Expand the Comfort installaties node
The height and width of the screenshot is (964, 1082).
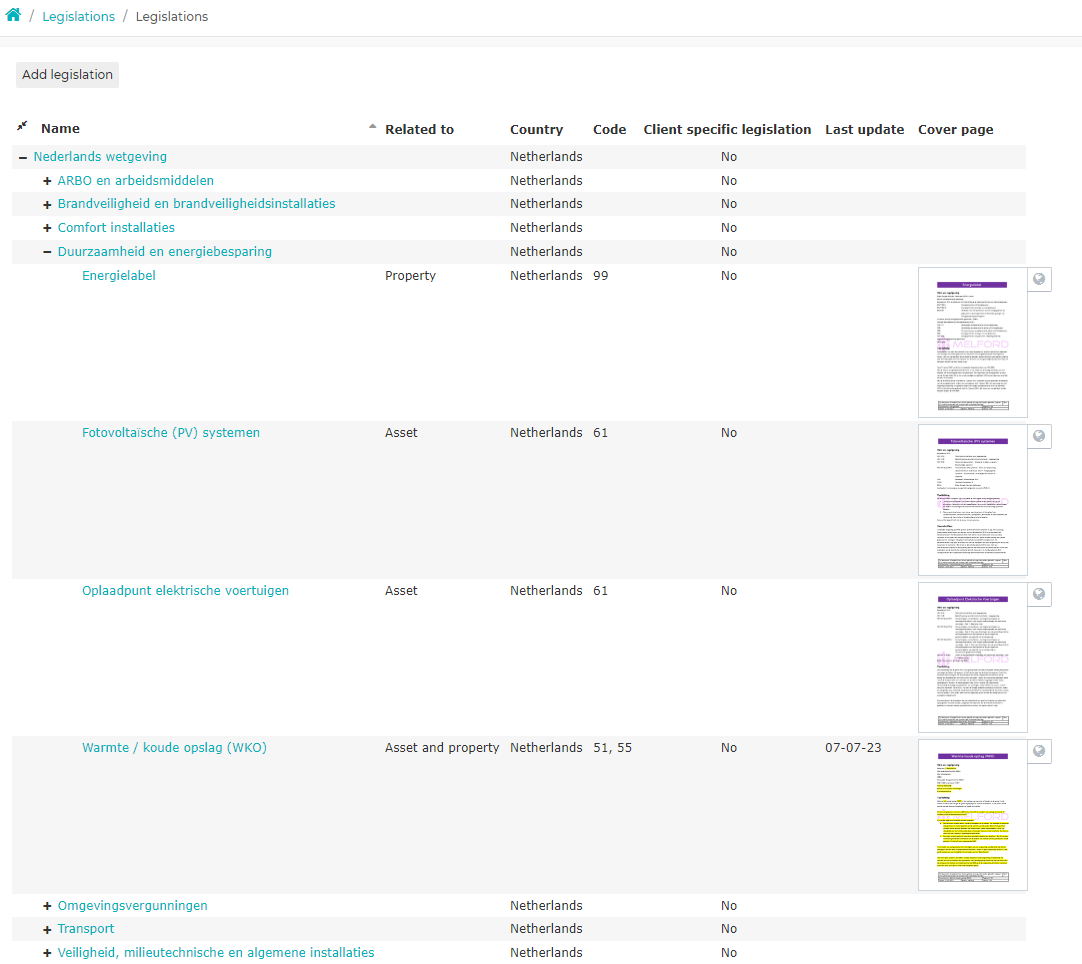tap(47, 228)
